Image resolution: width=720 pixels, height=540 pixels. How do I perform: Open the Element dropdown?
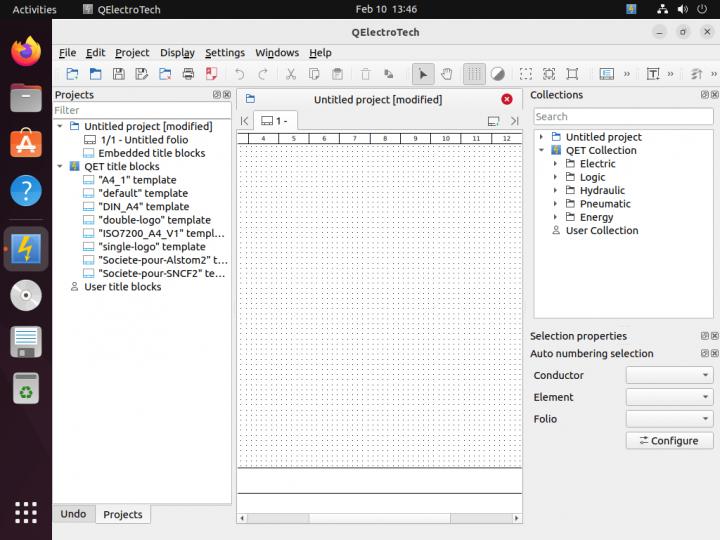click(669, 397)
